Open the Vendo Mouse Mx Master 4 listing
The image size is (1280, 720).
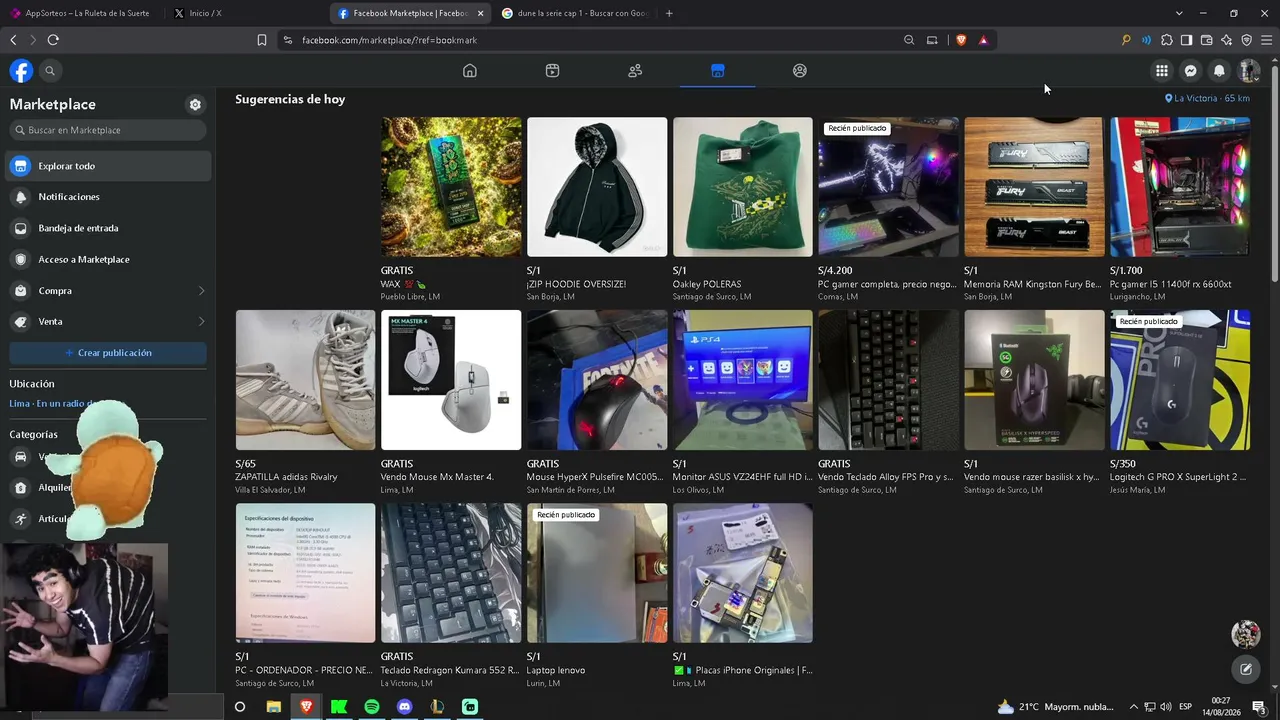[x=451, y=380]
